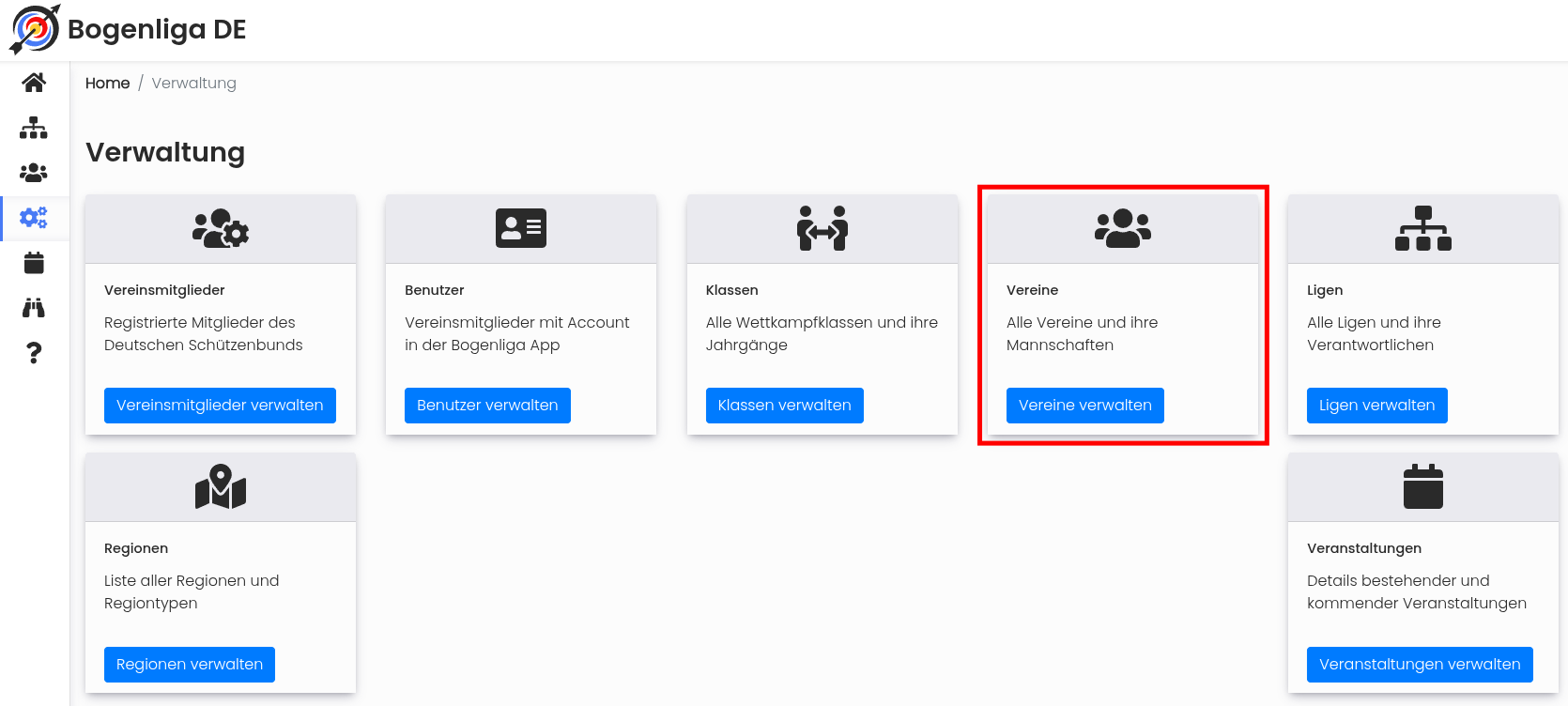This screenshot has width=1568, height=706.
Task: Click Benutzer verwalten button
Action: pos(487,406)
